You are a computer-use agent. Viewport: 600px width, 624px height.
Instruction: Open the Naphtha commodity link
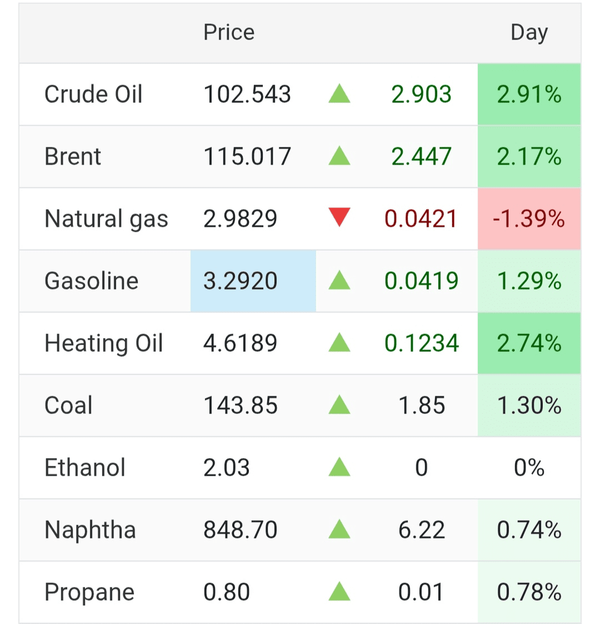(89, 529)
